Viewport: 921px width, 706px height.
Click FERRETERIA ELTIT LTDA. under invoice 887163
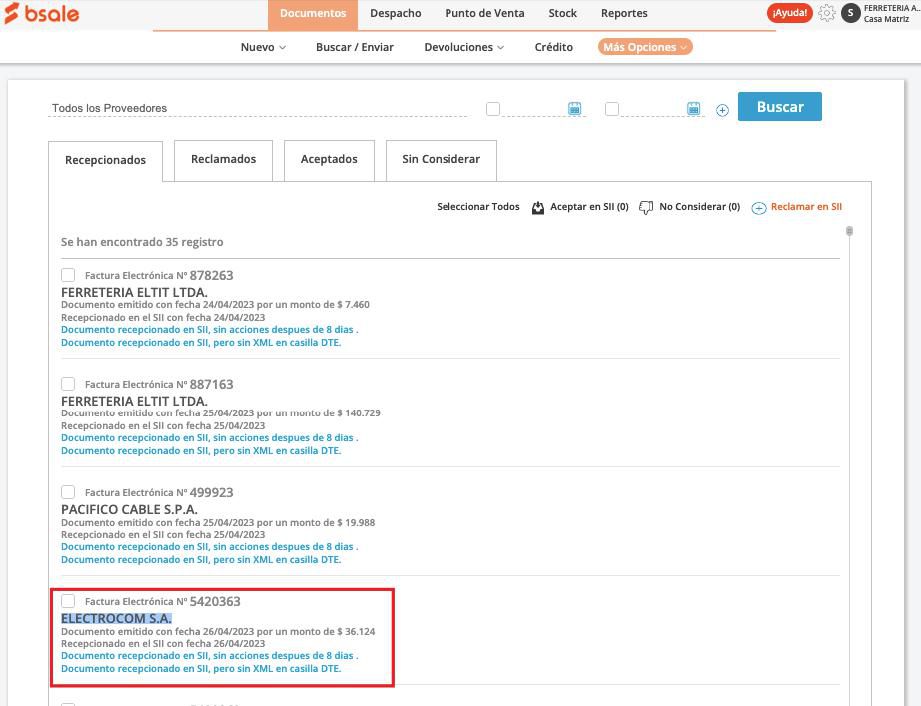(x=135, y=401)
